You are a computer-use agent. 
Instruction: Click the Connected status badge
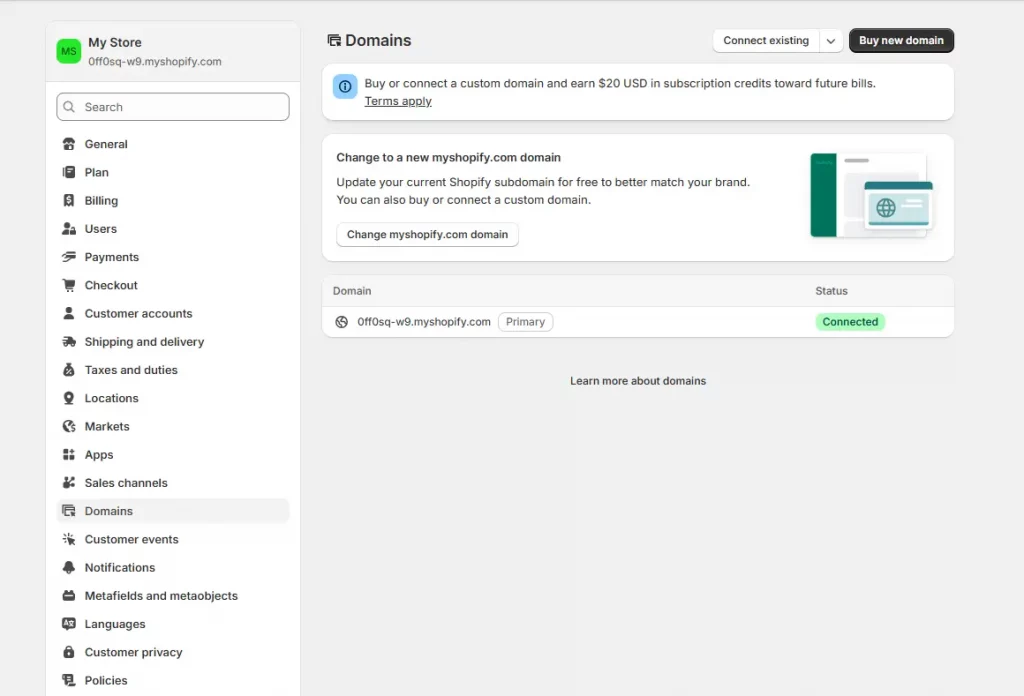pos(850,322)
